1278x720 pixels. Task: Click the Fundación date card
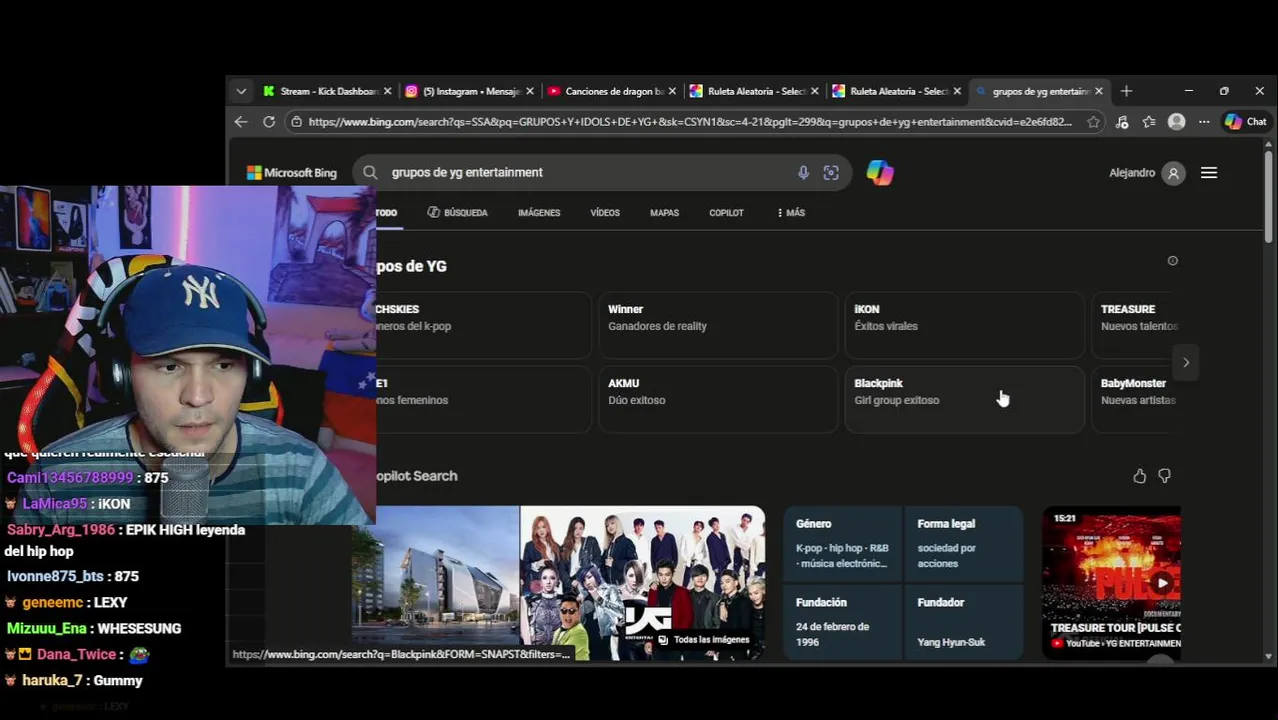click(x=842, y=623)
